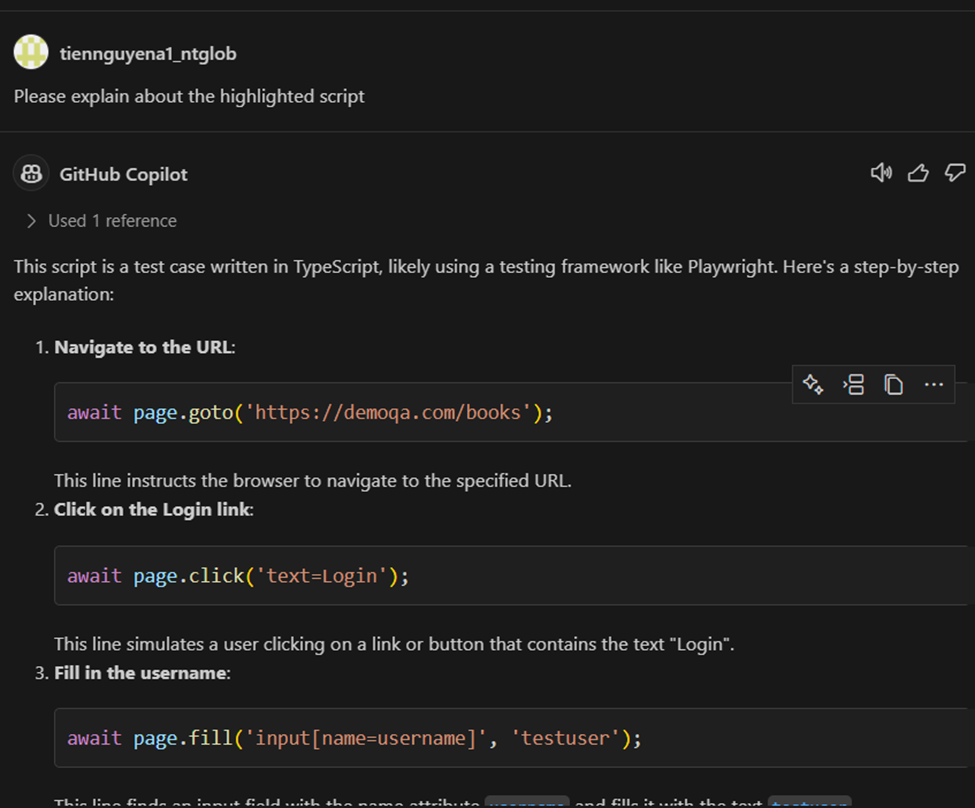Viewport: 975px width, 808px height.
Task: Click the GitHub Copilot avatar icon
Action: tap(31, 174)
